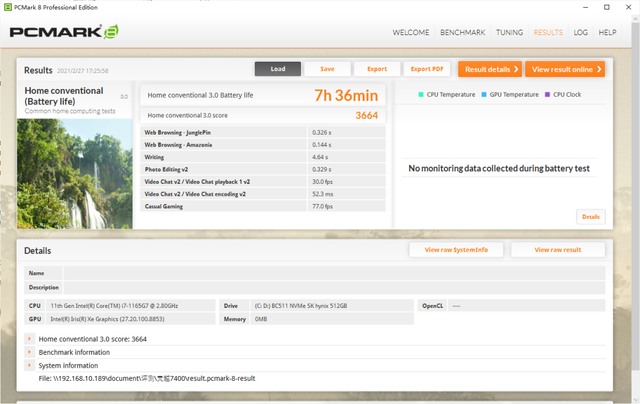Click the Drive value BC511 NVMe
Viewport: 640px width, 404px height.
(x=301, y=306)
